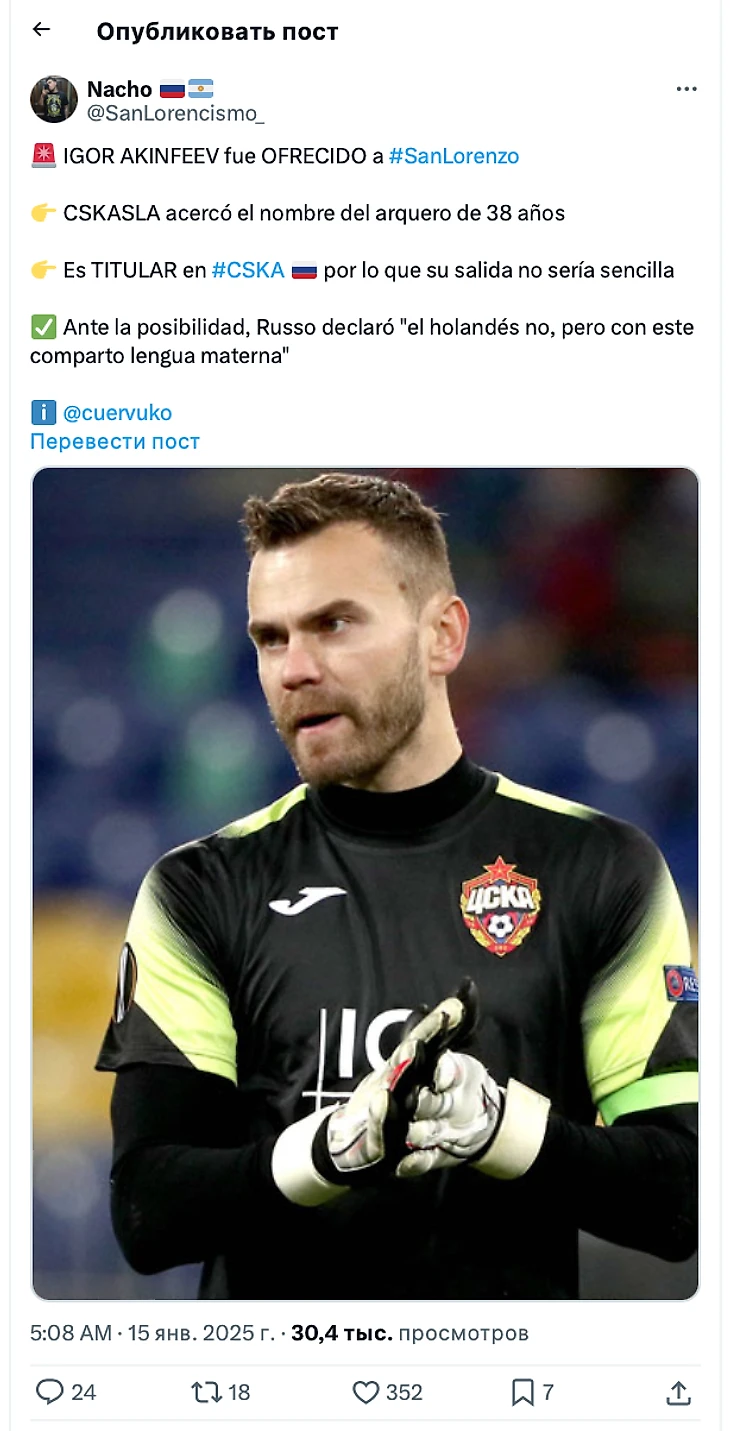Open the @cuervuko mention

coord(117,413)
